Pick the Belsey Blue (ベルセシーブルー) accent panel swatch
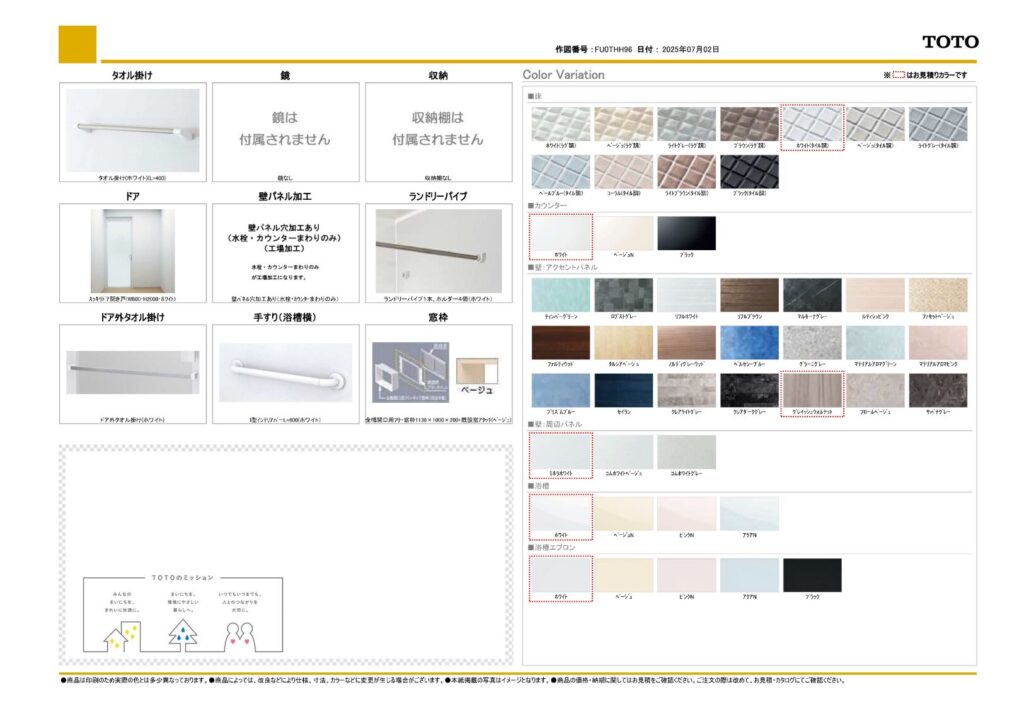The height and width of the screenshot is (709, 1024). pyautogui.click(x=749, y=343)
